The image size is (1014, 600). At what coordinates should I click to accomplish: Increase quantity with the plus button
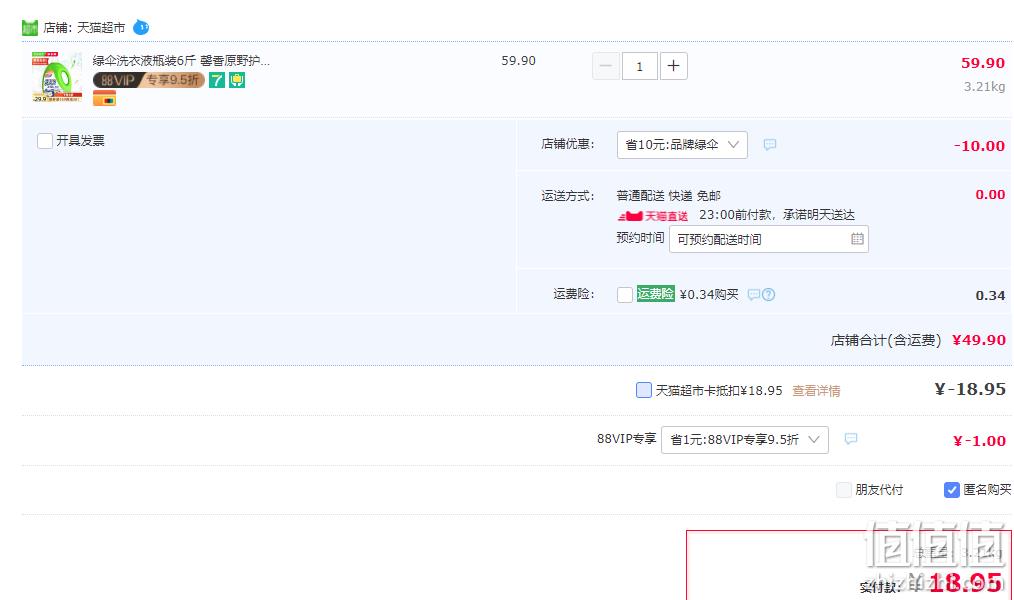pyautogui.click(x=673, y=66)
